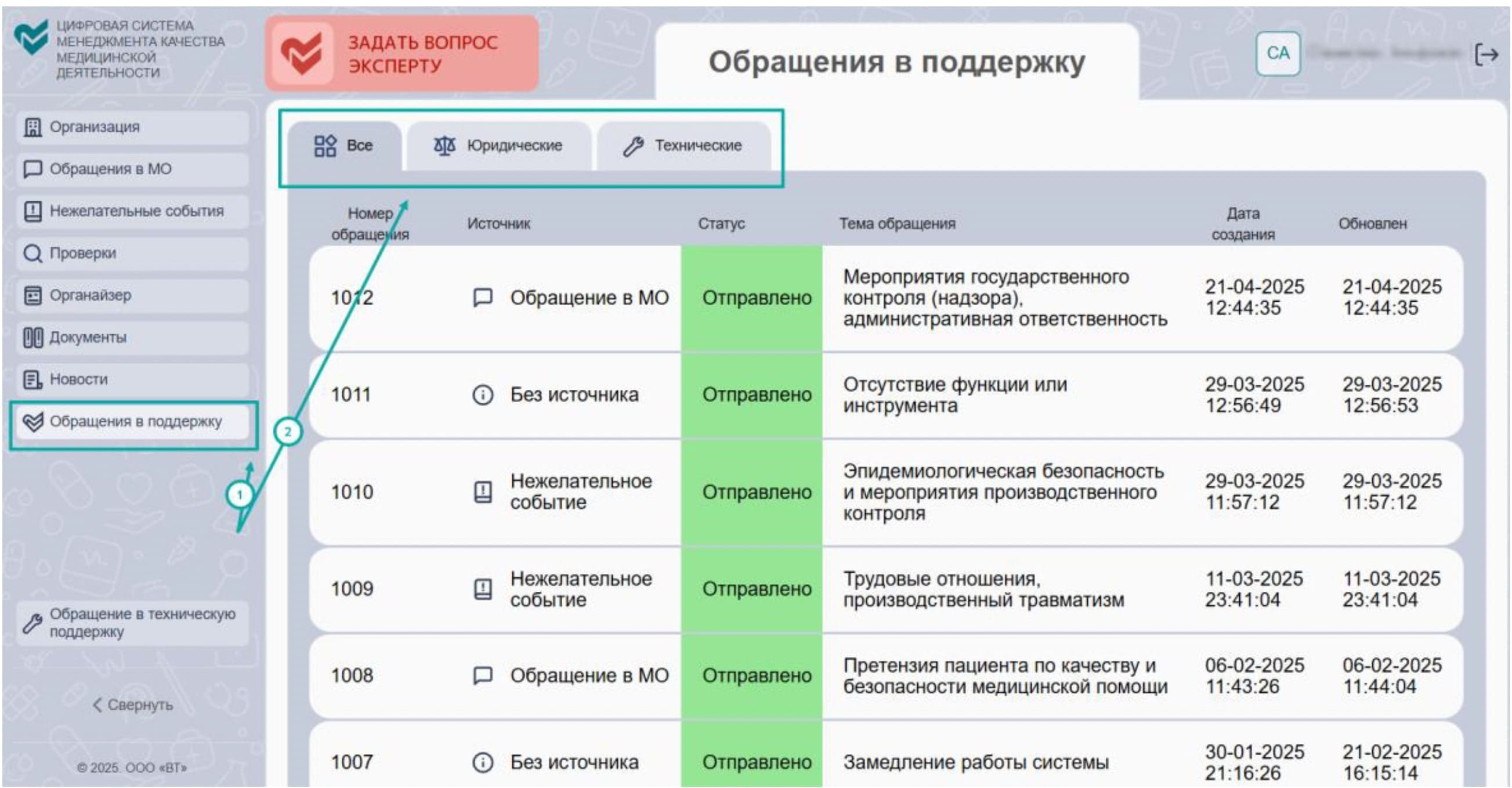The image size is (1512, 788).
Task: Open request number 1008
Action: [352, 676]
